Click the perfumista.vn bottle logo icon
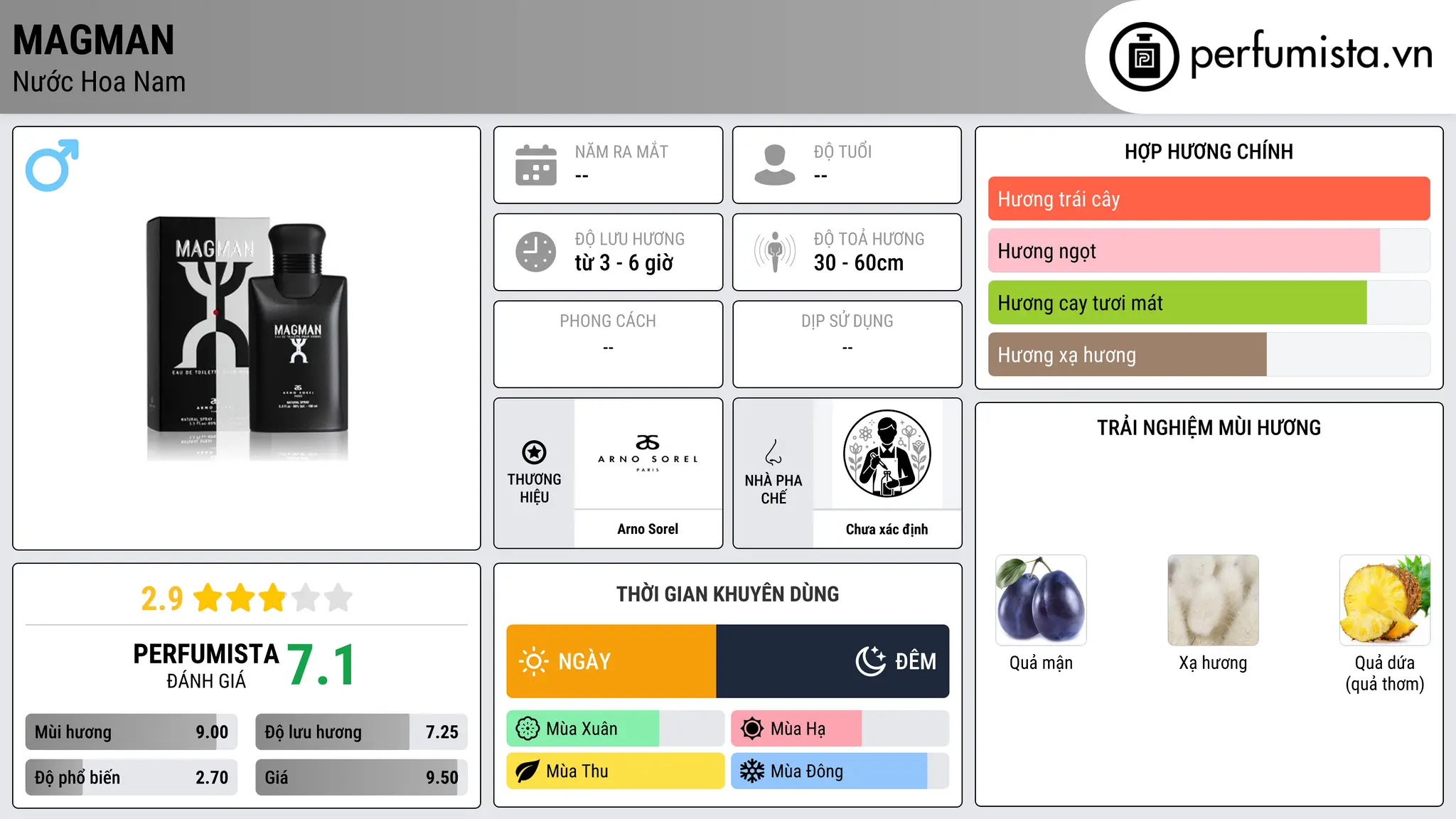Screen dimensions: 1456x819 point(1144,57)
